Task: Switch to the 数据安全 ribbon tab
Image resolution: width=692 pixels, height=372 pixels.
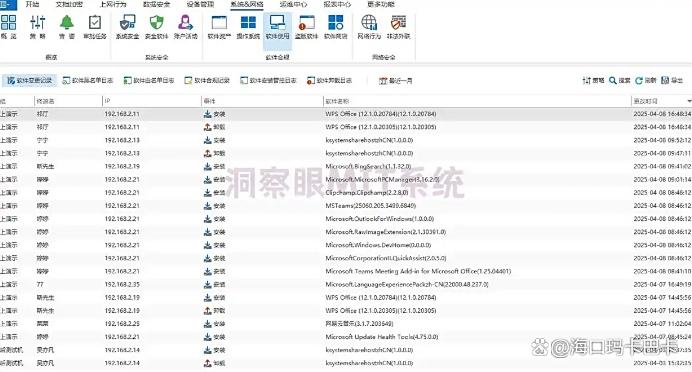Action: (x=157, y=4)
